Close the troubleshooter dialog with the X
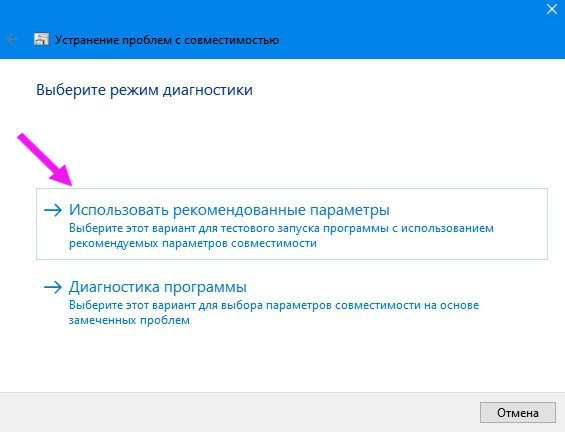This screenshot has width=565, height=432. (x=552, y=9)
